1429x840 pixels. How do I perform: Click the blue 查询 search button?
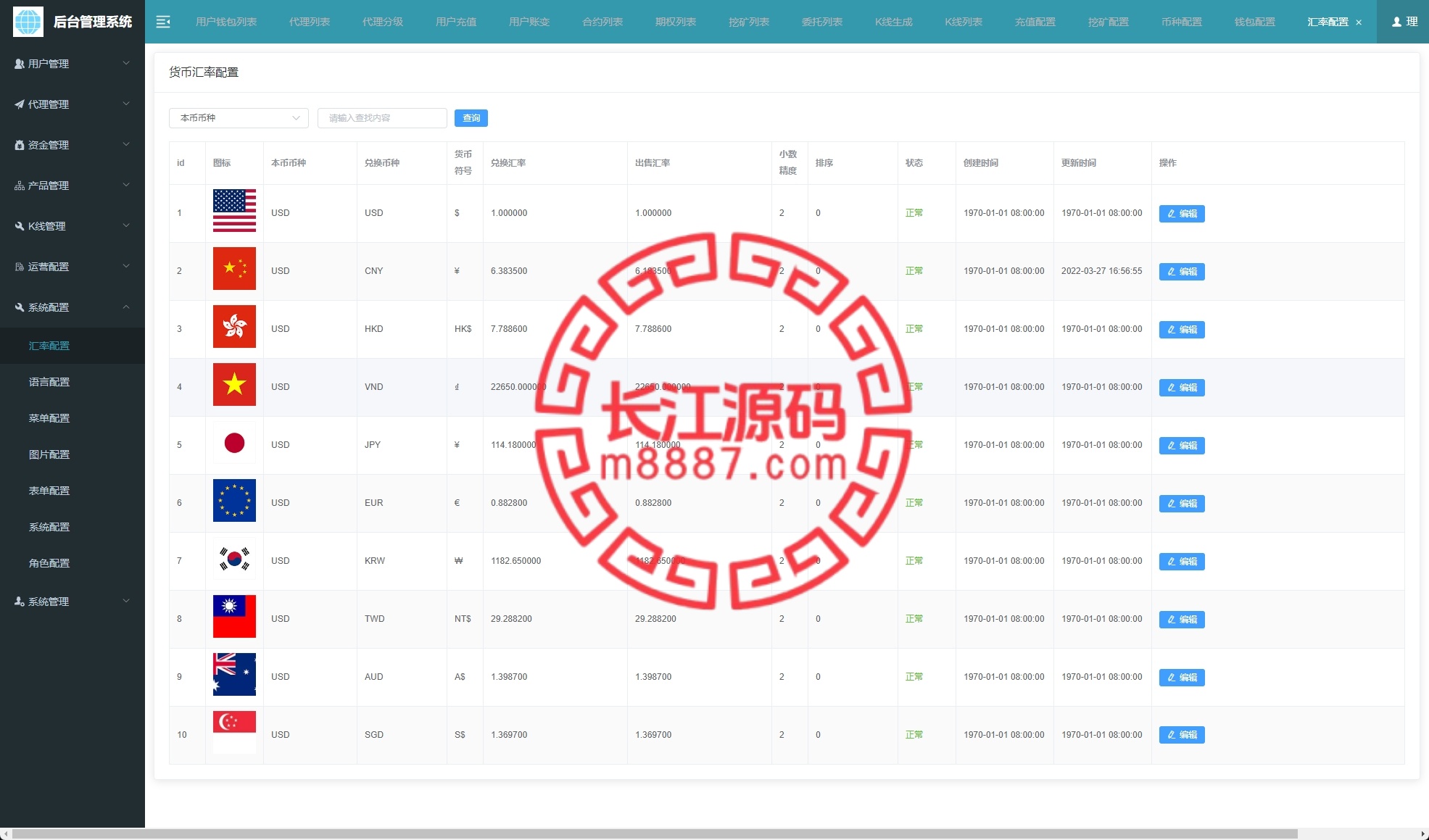(x=471, y=118)
